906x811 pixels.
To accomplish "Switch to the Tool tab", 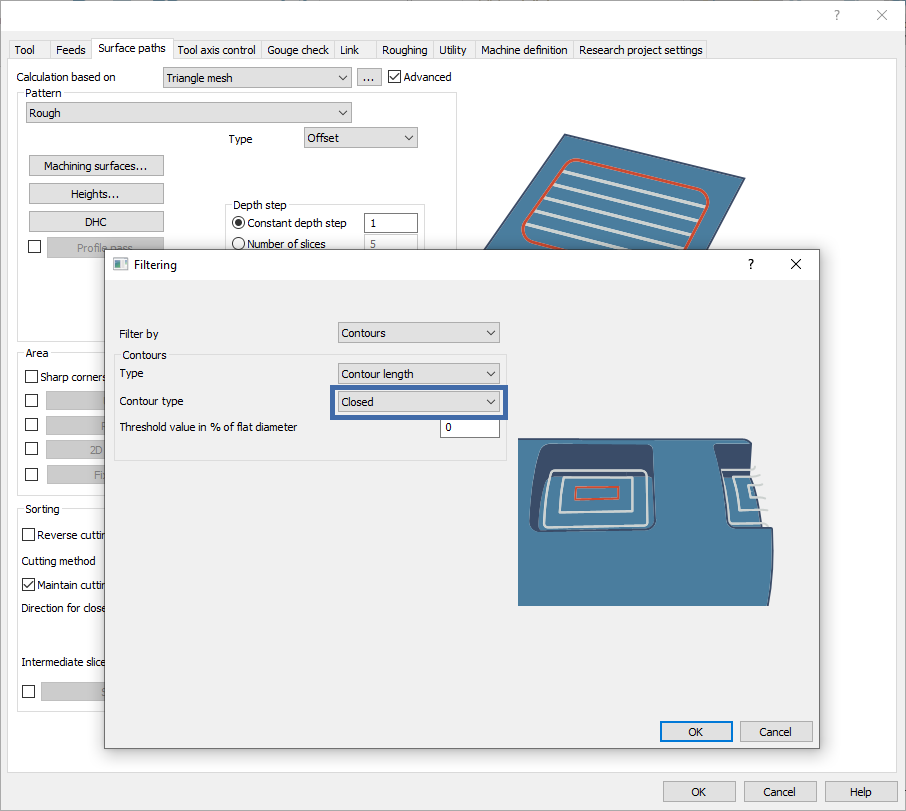I will pos(25,50).
